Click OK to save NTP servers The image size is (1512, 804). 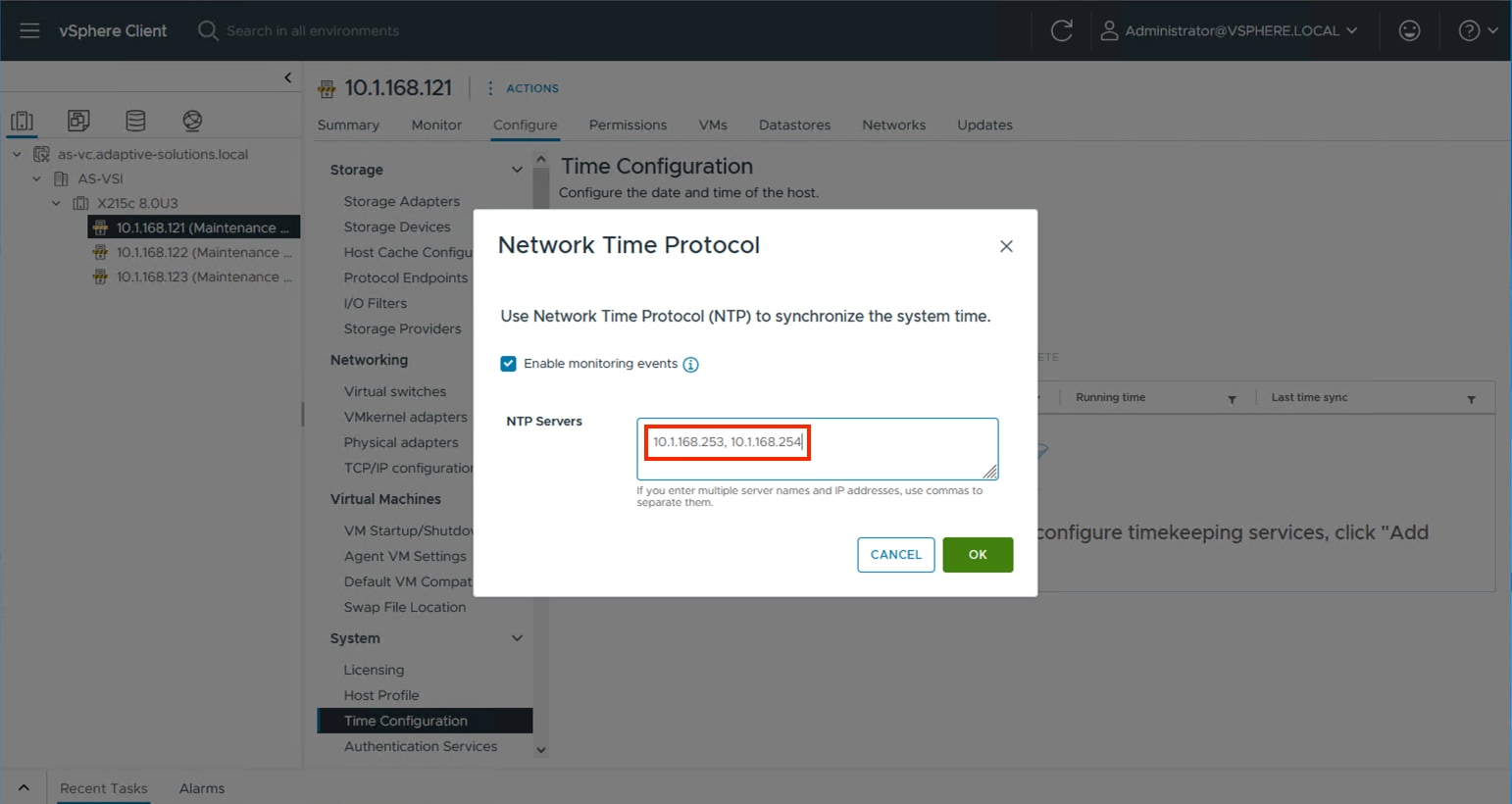(x=978, y=554)
